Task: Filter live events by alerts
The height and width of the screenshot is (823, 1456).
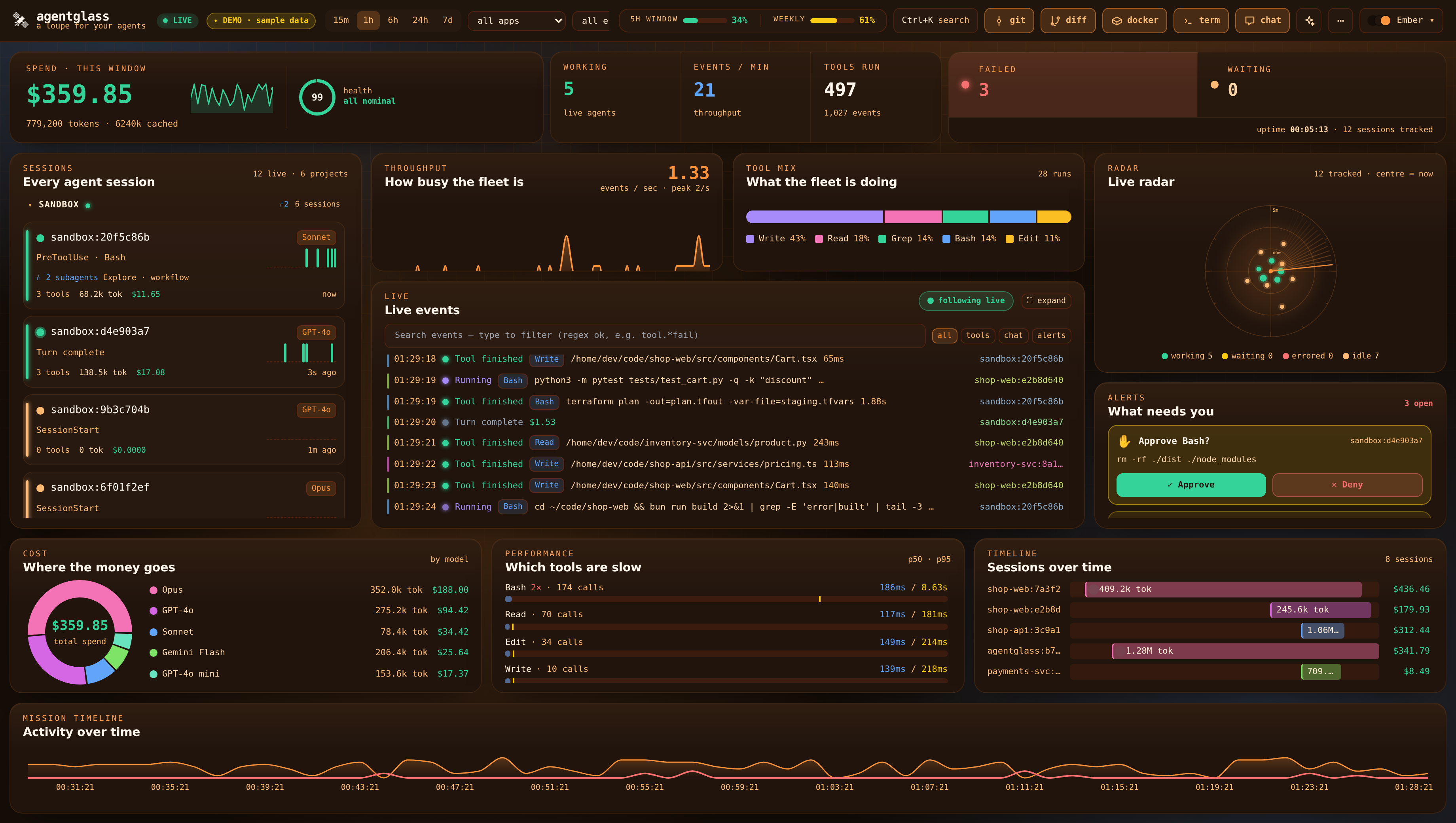Action: click(1051, 336)
